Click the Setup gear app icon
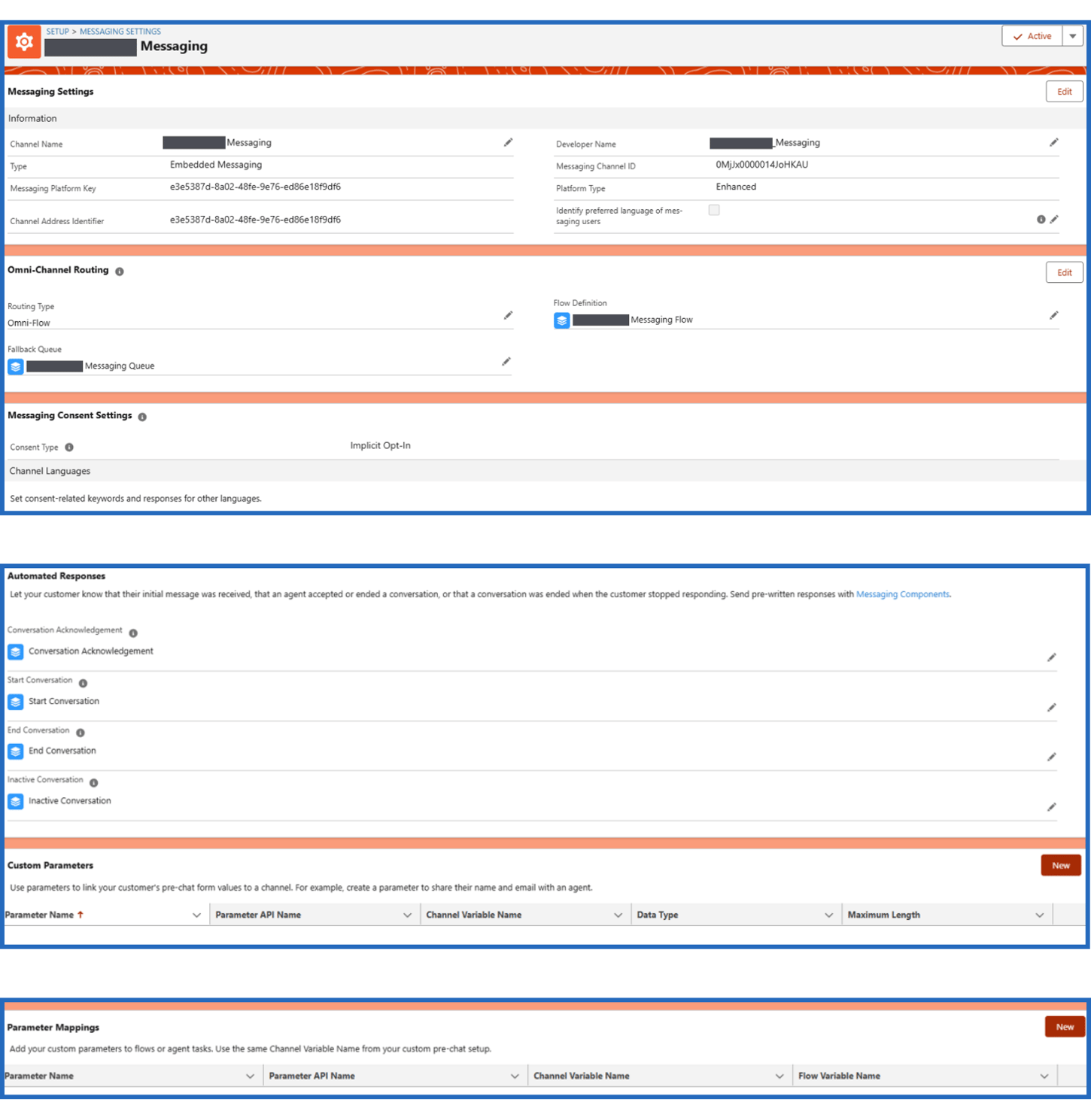1091x1120 pixels. point(24,41)
